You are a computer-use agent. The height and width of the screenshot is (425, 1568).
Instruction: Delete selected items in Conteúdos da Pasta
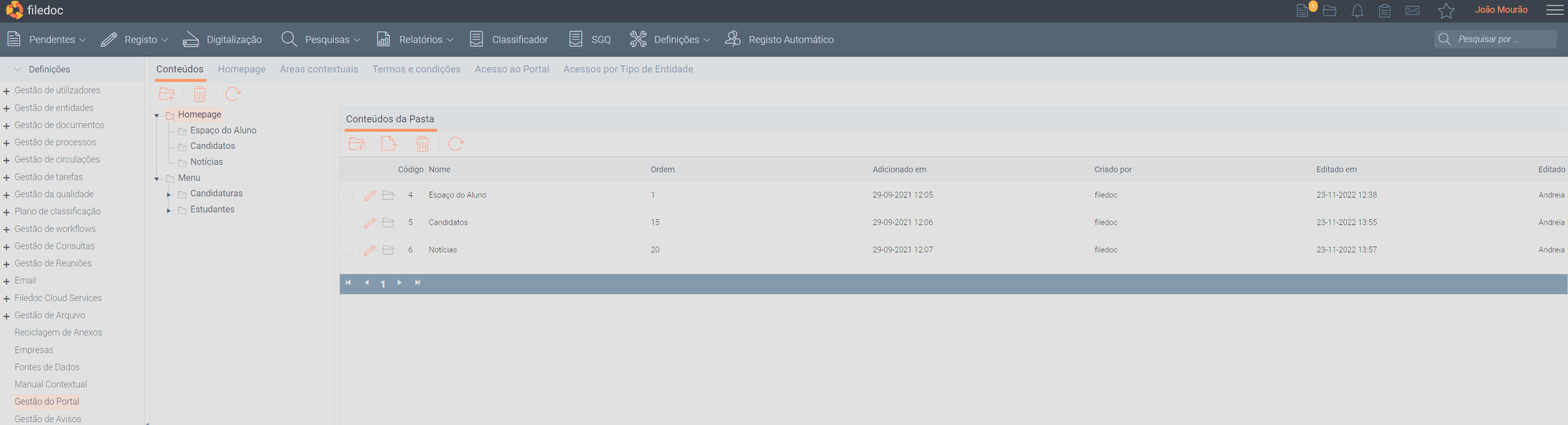coord(423,143)
